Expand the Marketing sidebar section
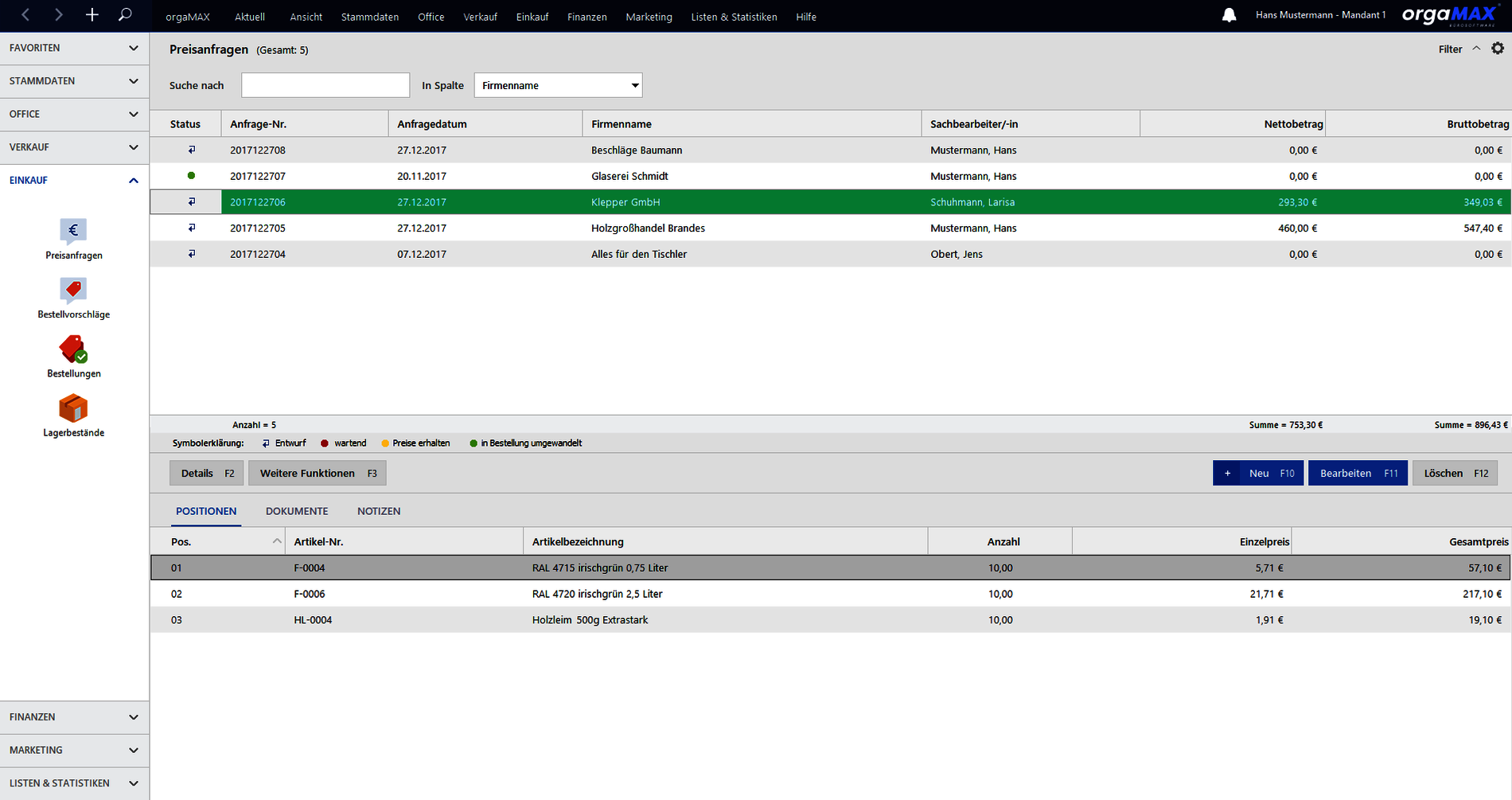 [74, 750]
